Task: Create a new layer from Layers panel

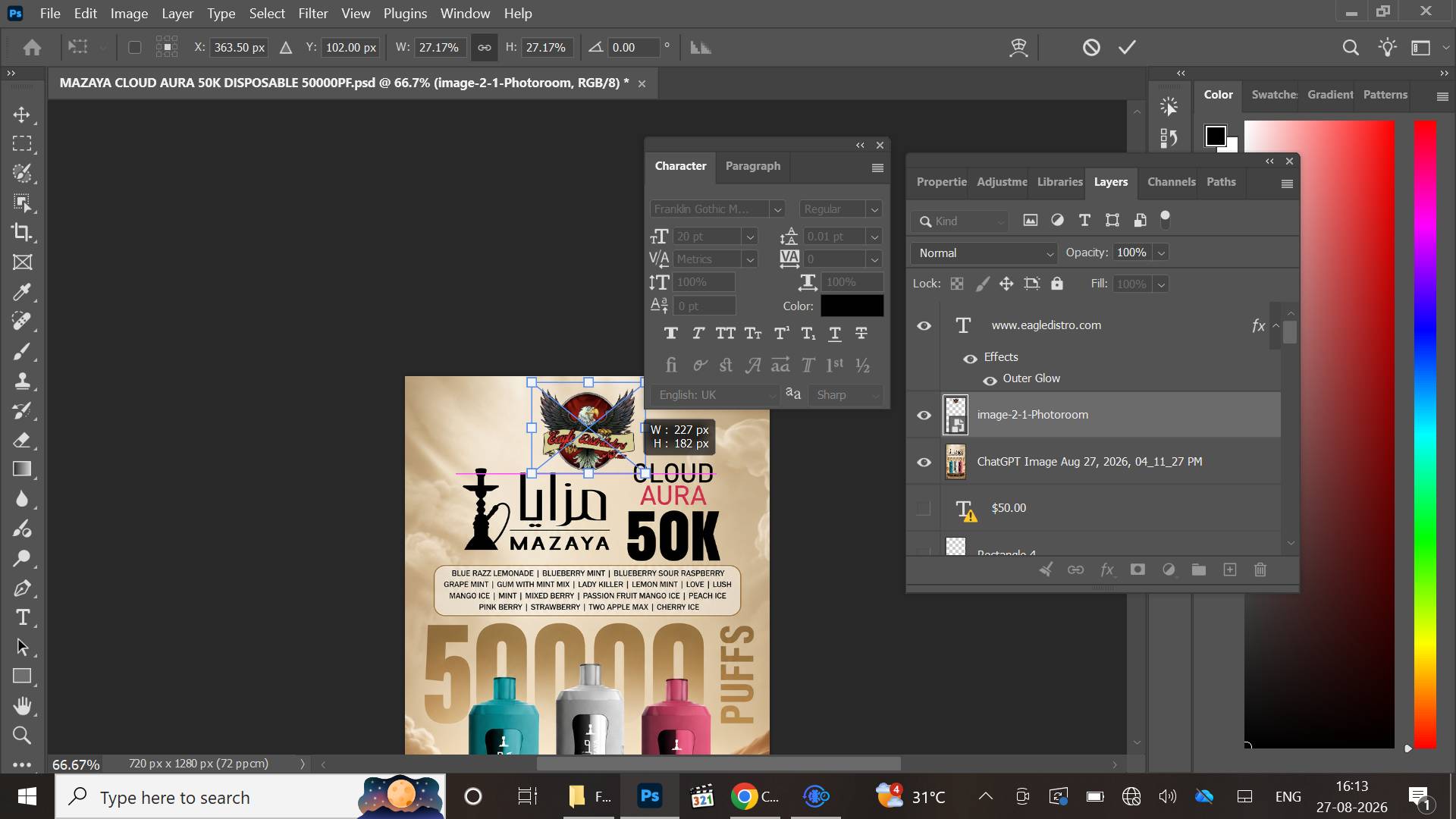Action: (x=1230, y=570)
